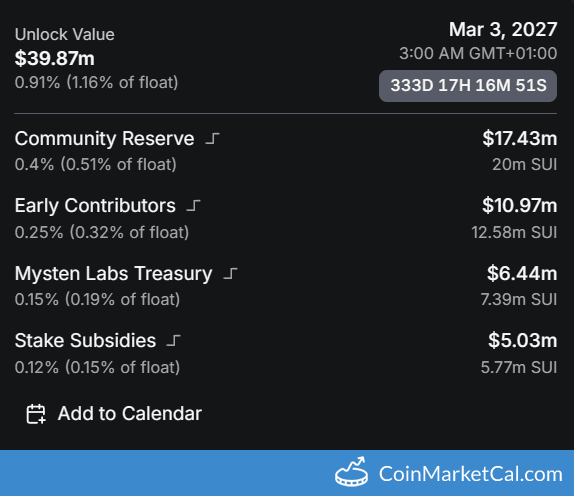Click the $17.43m Community Reserve value
The height and width of the screenshot is (496, 574).
point(519,138)
